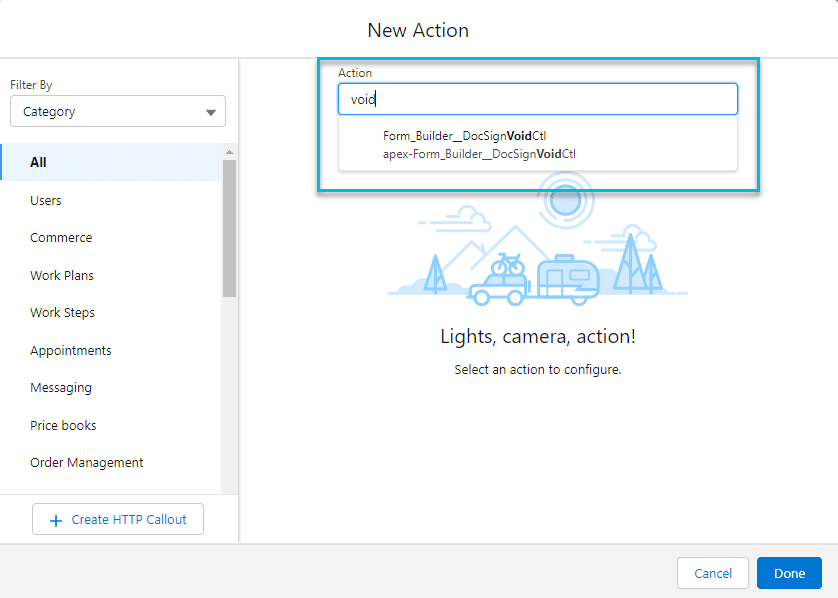Image resolution: width=838 pixels, height=598 pixels.
Task: Click the Done button
Action: 789,573
